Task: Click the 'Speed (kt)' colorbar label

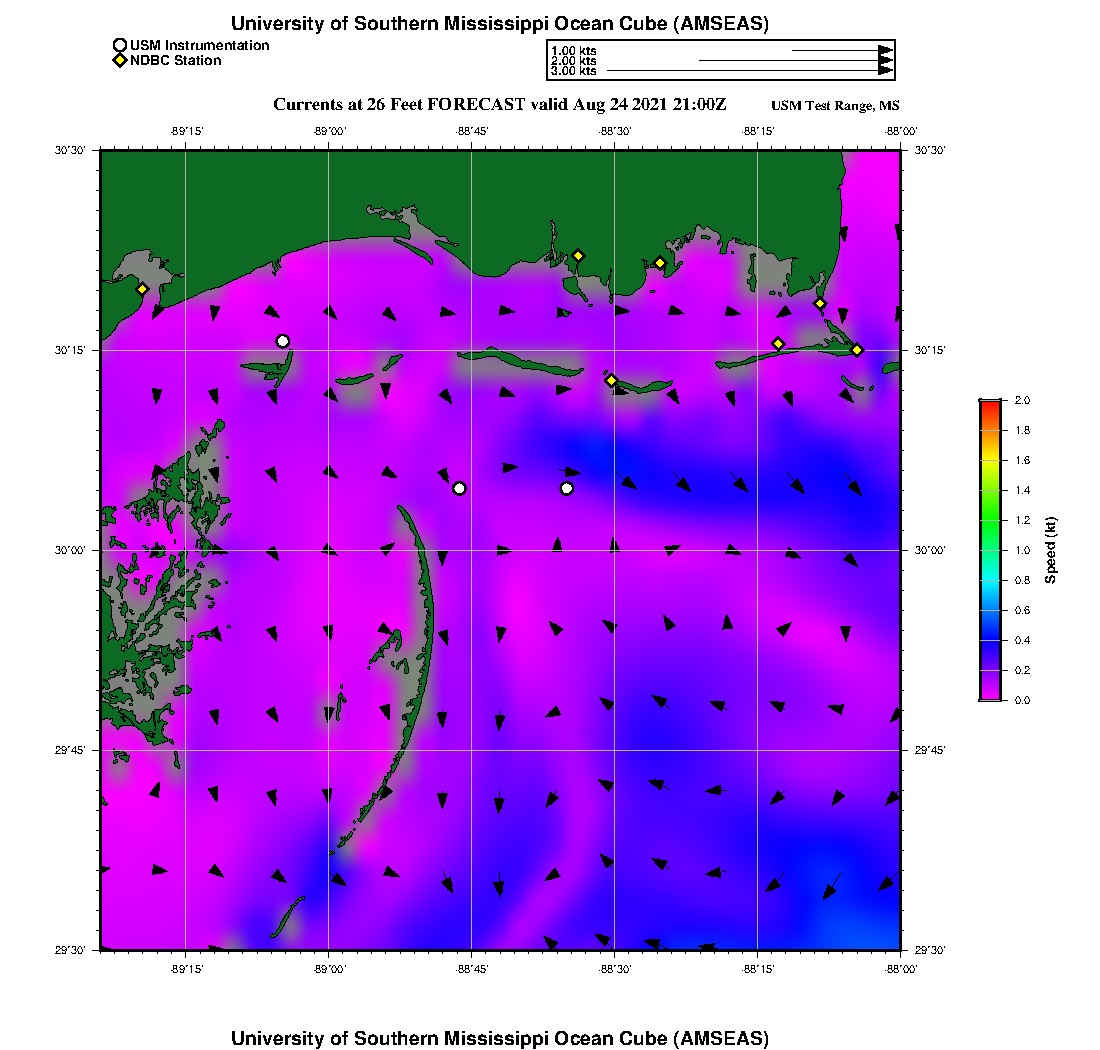Action: (1050, 550)
